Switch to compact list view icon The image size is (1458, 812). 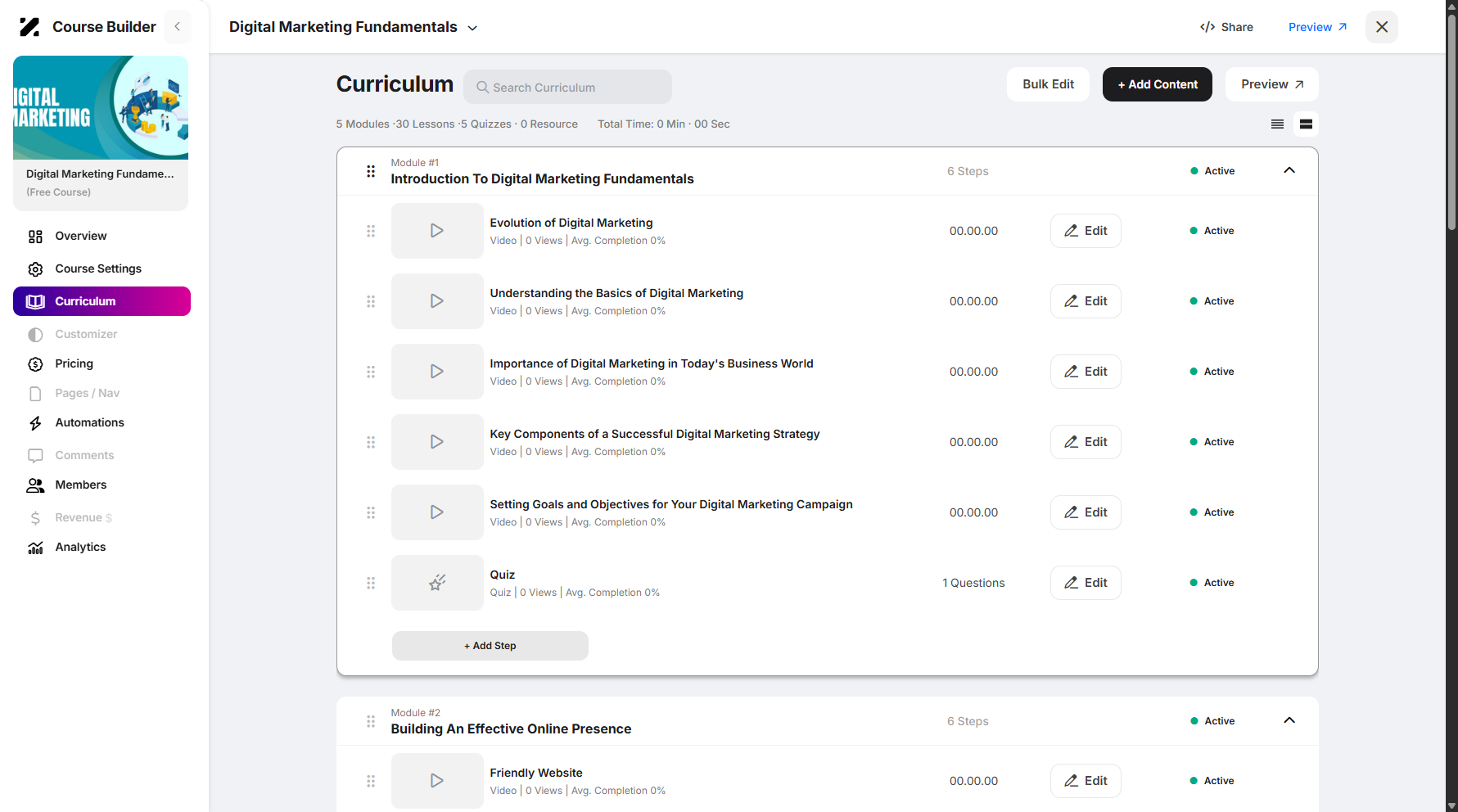[1277, 124]
